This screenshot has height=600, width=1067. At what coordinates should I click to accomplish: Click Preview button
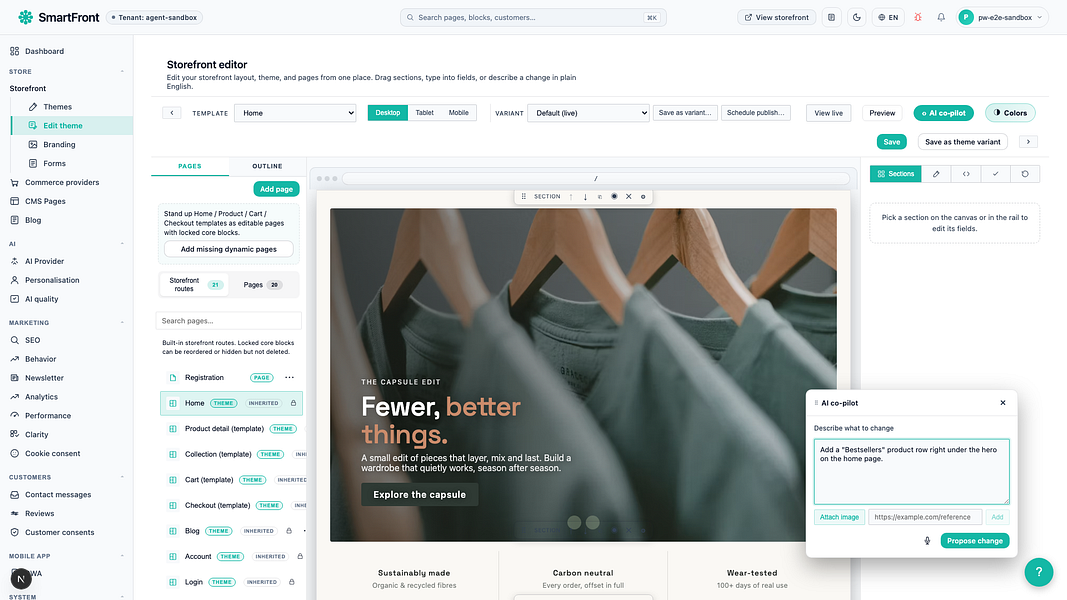tap(882, 113)
